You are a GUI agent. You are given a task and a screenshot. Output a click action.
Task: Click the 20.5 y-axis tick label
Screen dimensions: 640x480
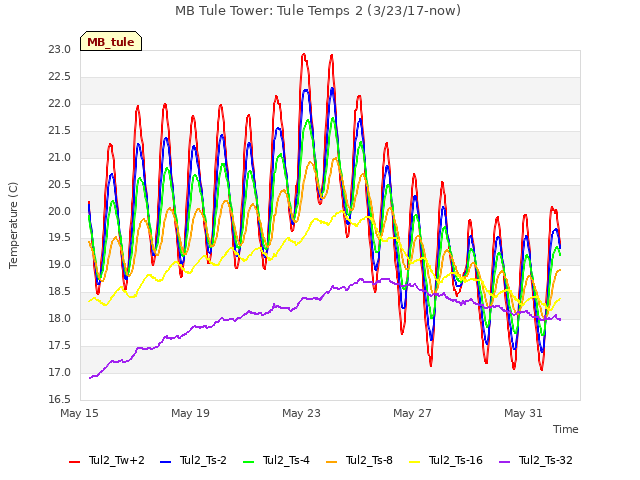60,184
